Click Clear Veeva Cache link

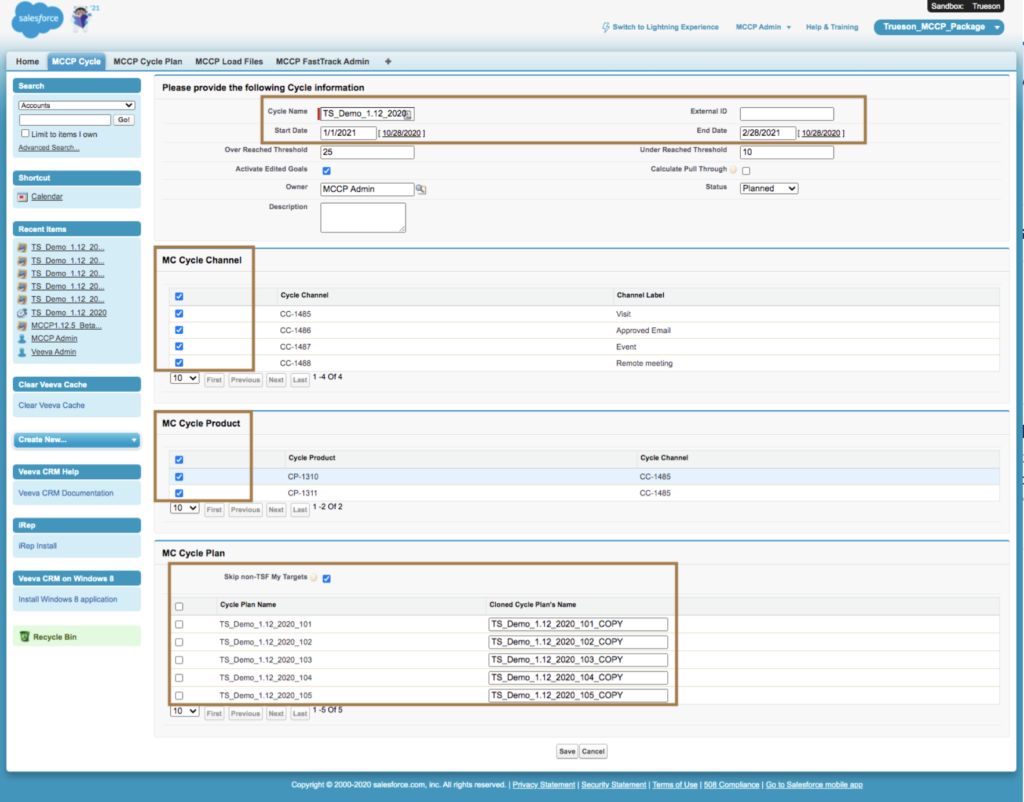52,406
